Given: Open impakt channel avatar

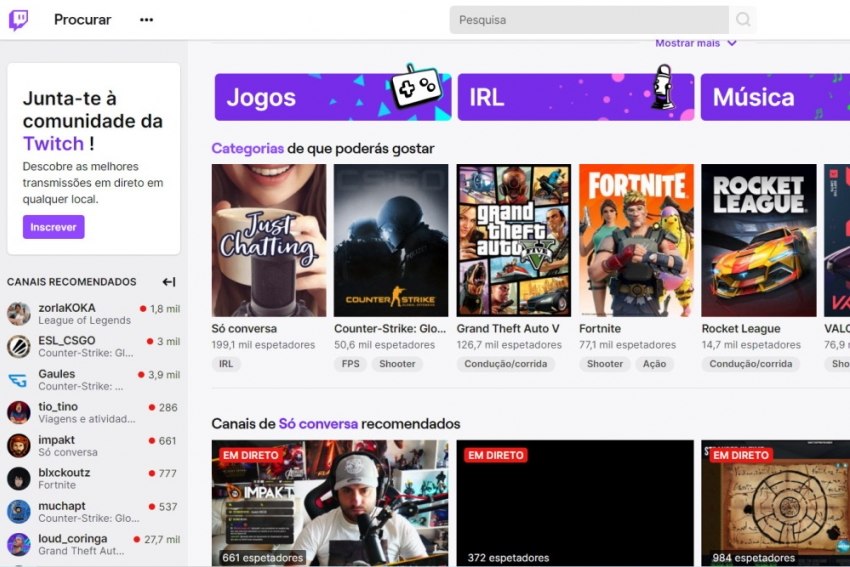Looking at the screenshot, I should point(18,446).
